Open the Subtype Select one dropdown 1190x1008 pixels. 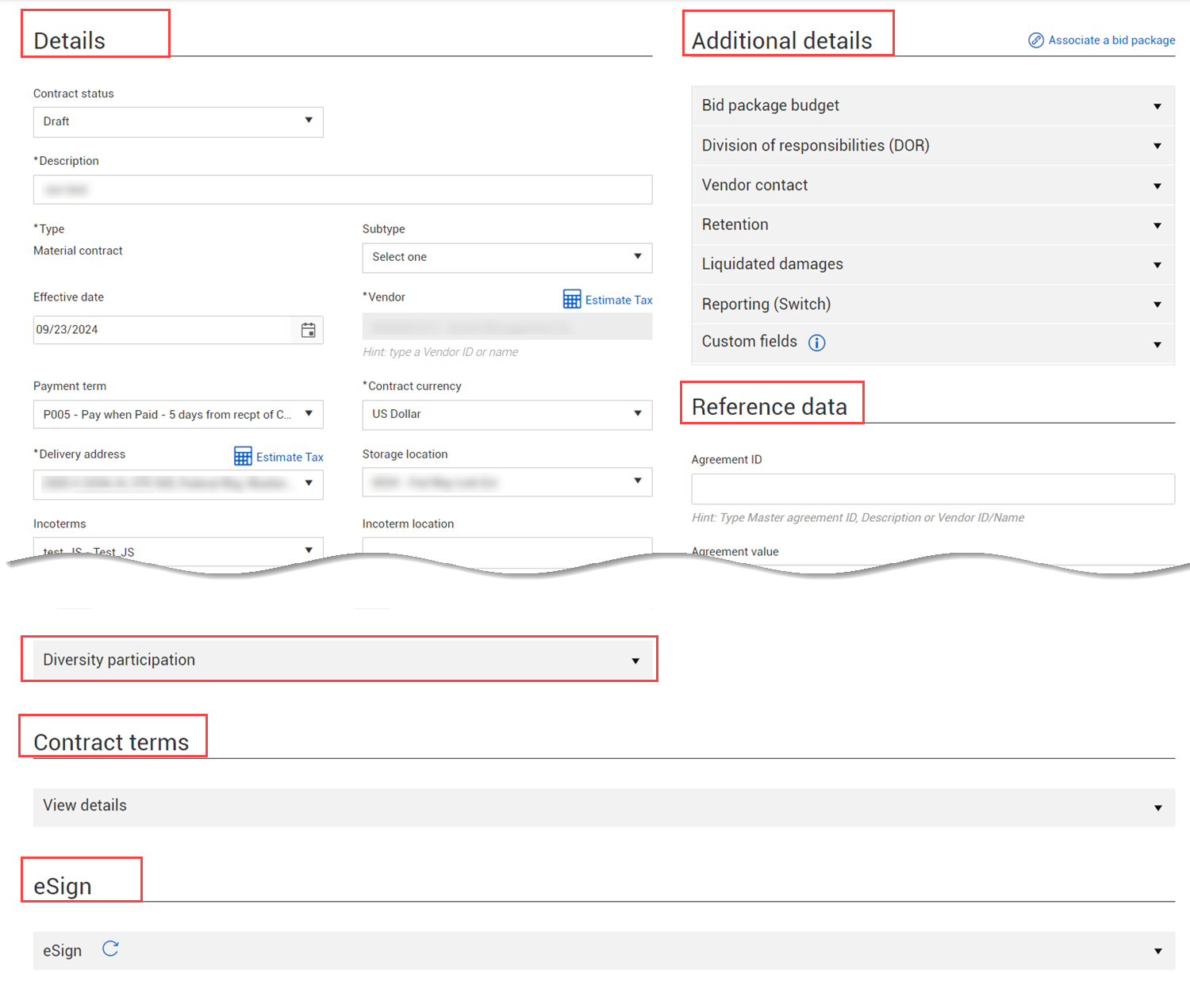pos(507,258)
